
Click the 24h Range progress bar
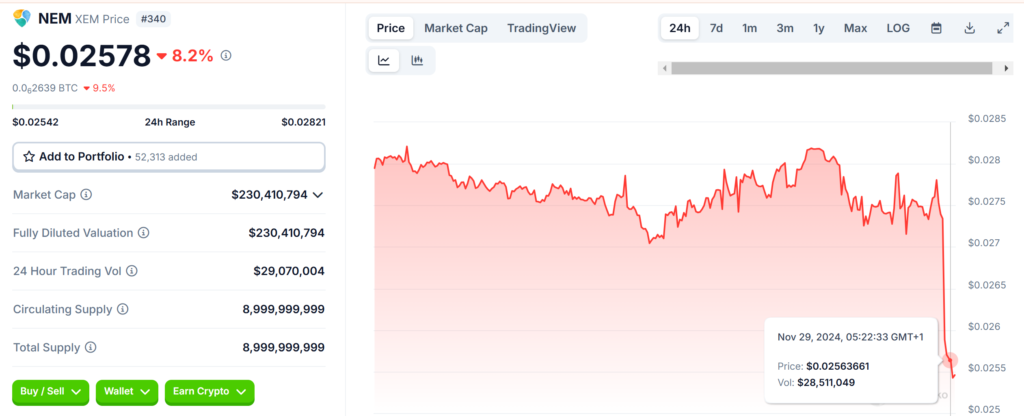pyautogui.click(x=168, y=106)
